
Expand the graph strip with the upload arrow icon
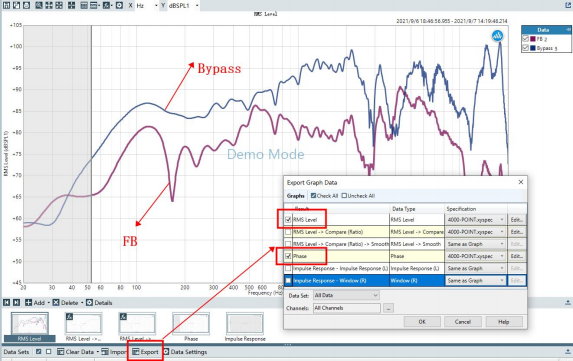coord(568,303)
